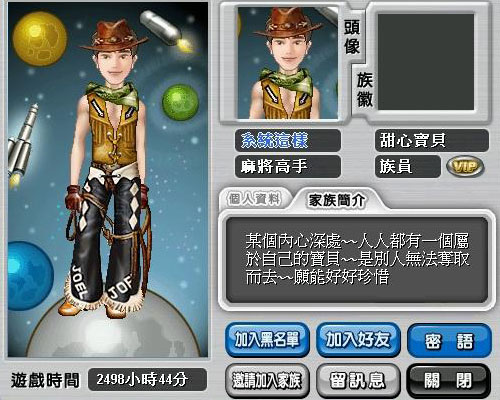Image resolution: width=500 pixels, height=400 pixels.
Task: Click the cowboy avatar portrait thumbnail
Action: pos(287,63)
